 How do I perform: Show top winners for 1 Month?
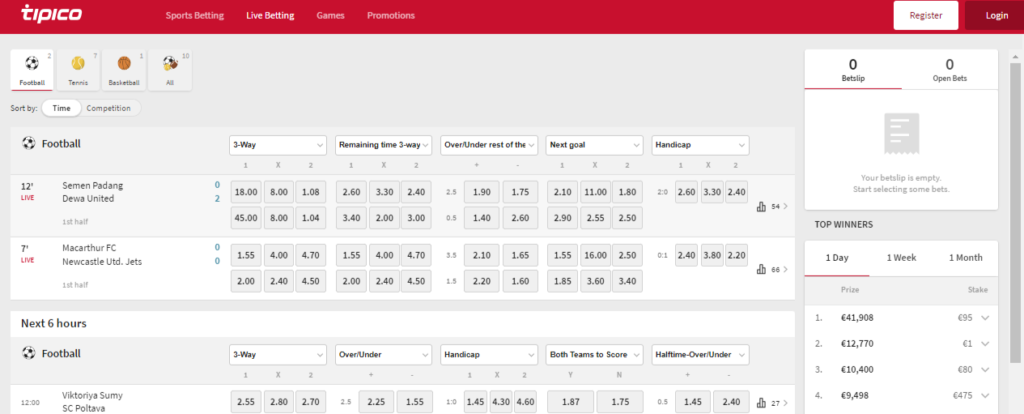click(x=965, y=258)
